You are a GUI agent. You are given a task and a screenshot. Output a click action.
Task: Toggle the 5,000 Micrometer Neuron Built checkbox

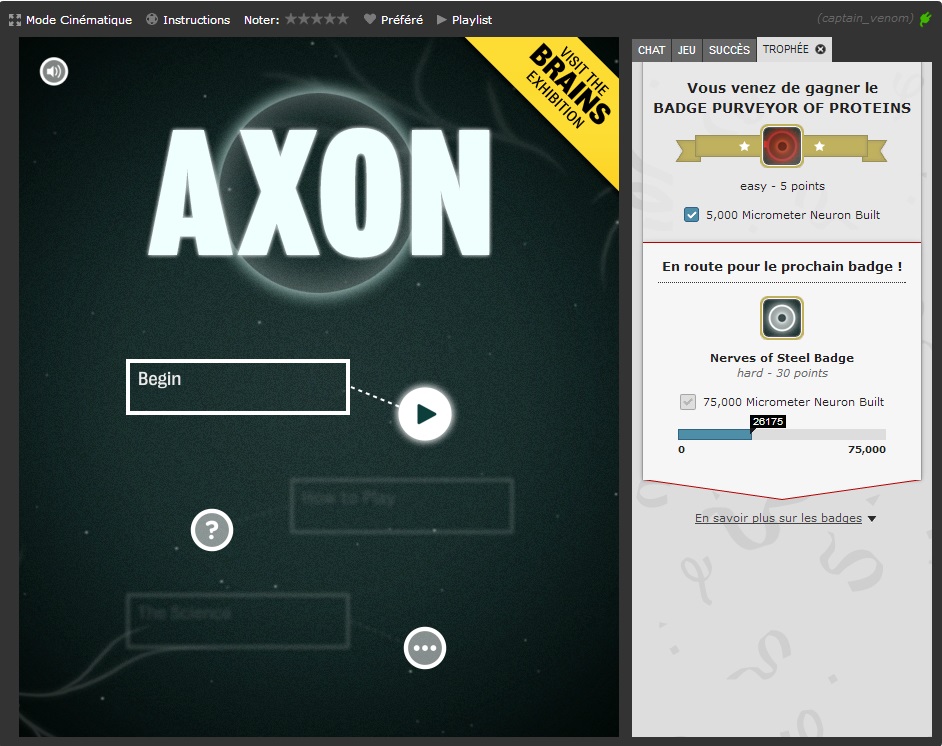691,215
